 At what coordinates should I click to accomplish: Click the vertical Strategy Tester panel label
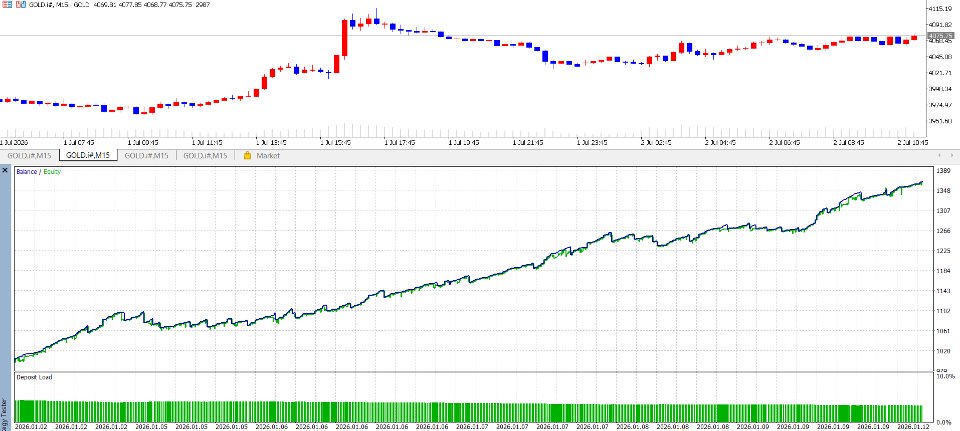coord(5,413)
